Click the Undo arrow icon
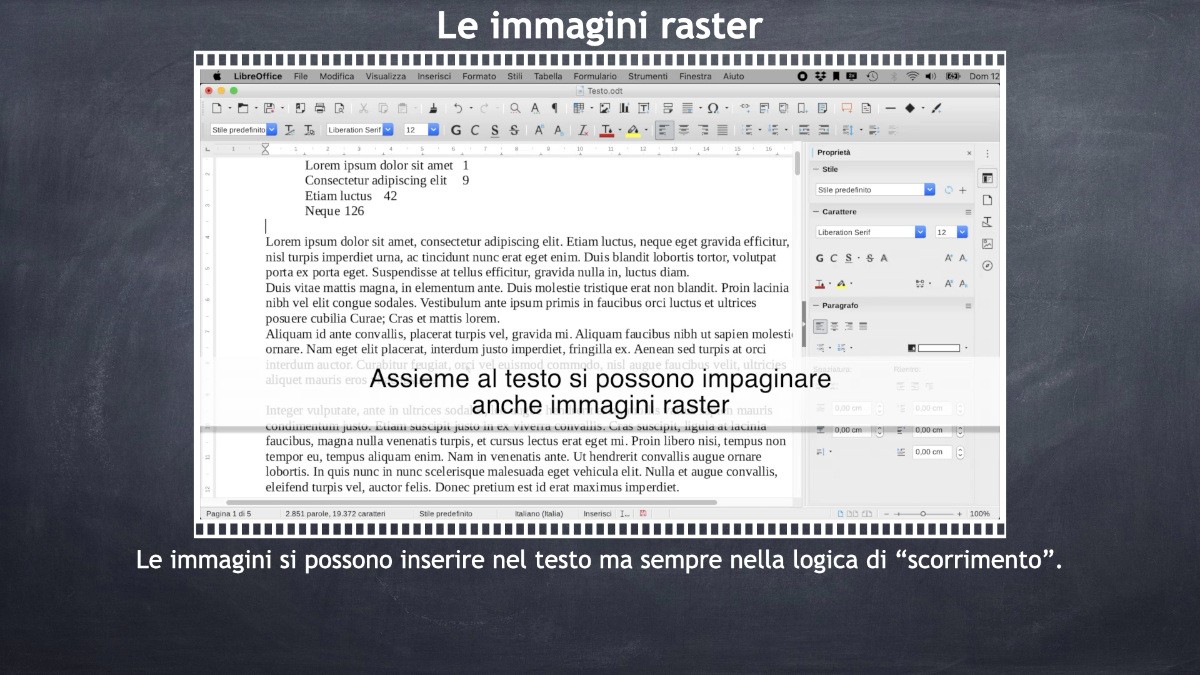This screenshot has width=1200, height=675. tap(458, 108)
